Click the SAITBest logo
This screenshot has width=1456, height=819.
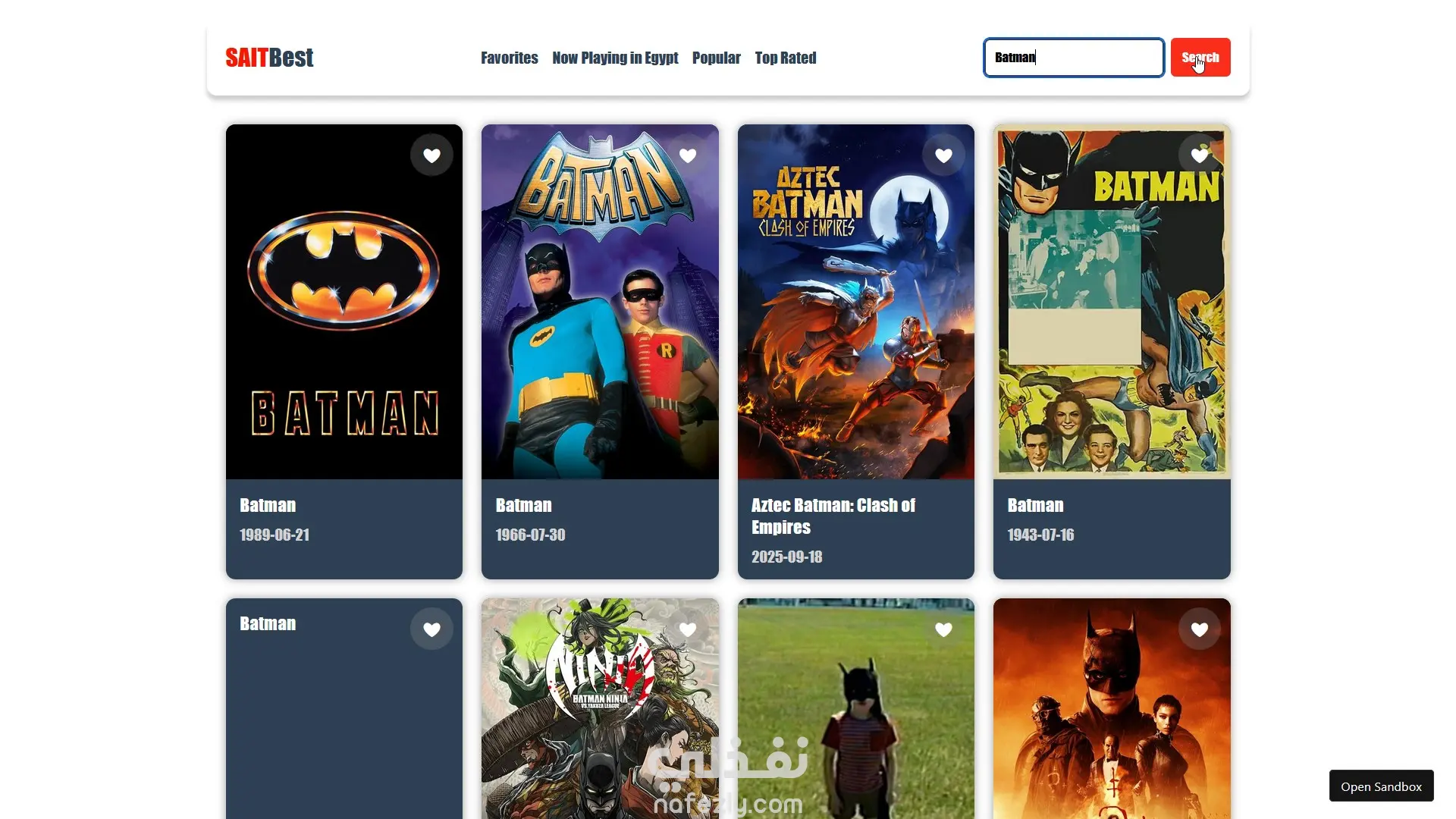pyautogui.click(x=269, y=58)
